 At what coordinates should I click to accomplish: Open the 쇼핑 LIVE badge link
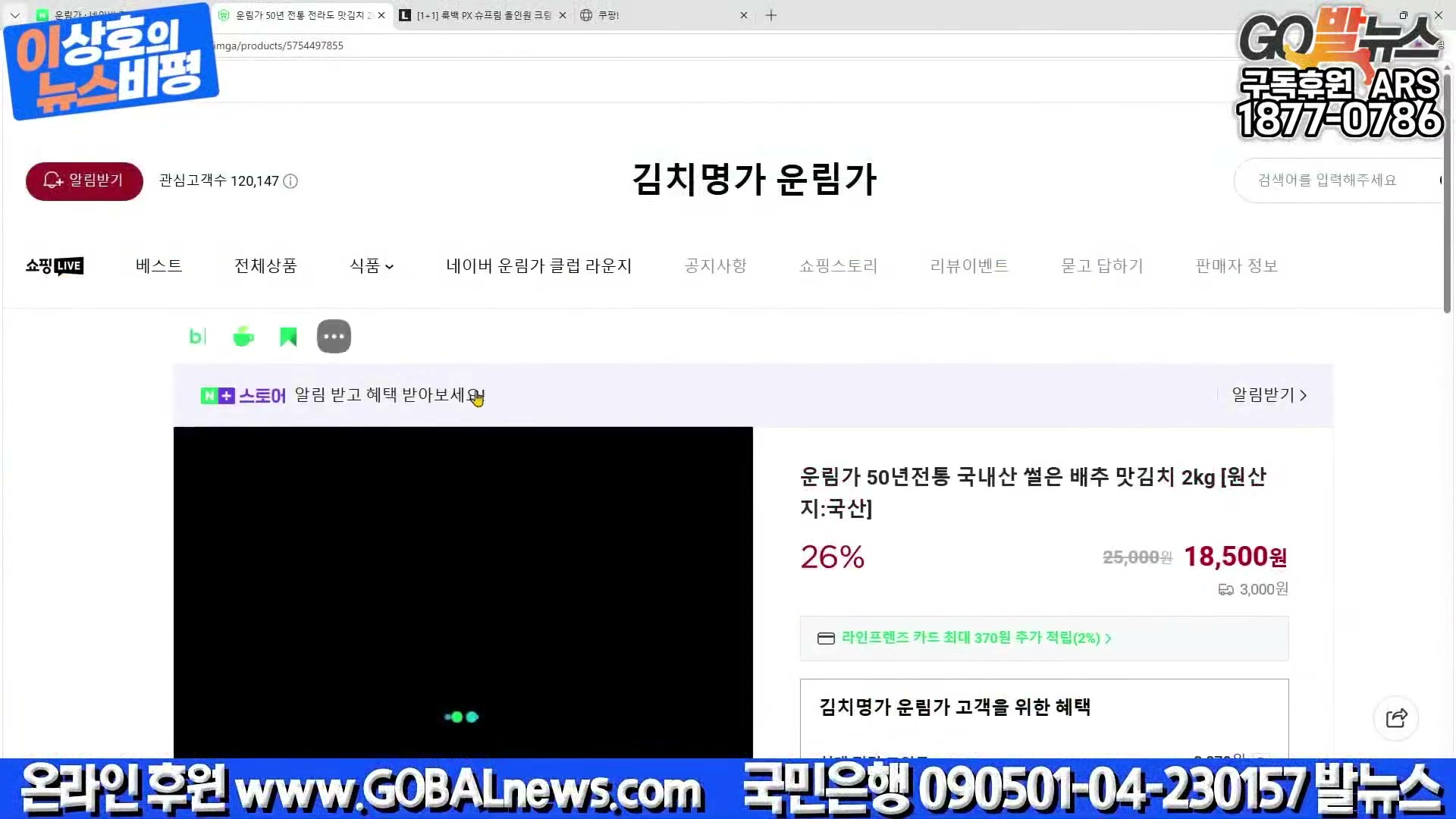[55, 266]
